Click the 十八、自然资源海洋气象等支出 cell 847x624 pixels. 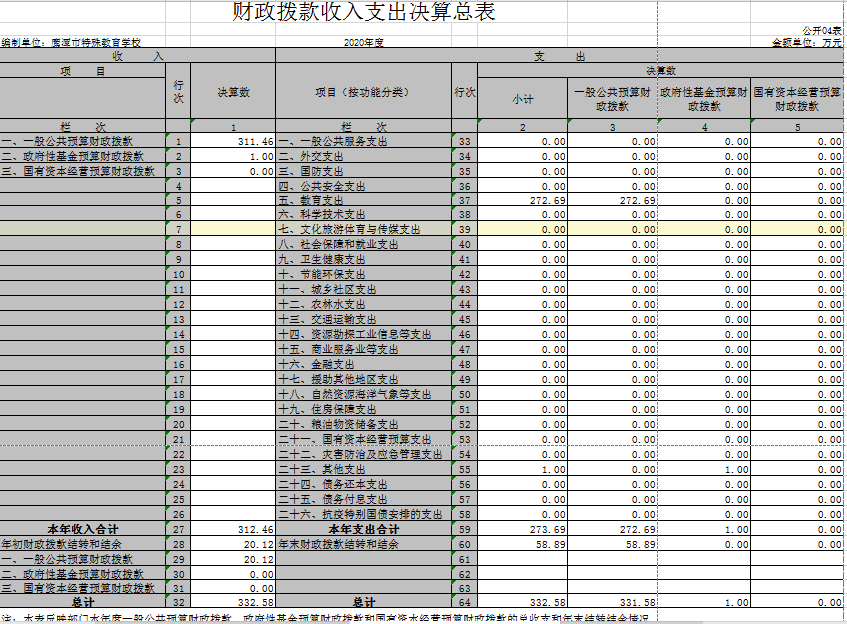click(364, 394)
